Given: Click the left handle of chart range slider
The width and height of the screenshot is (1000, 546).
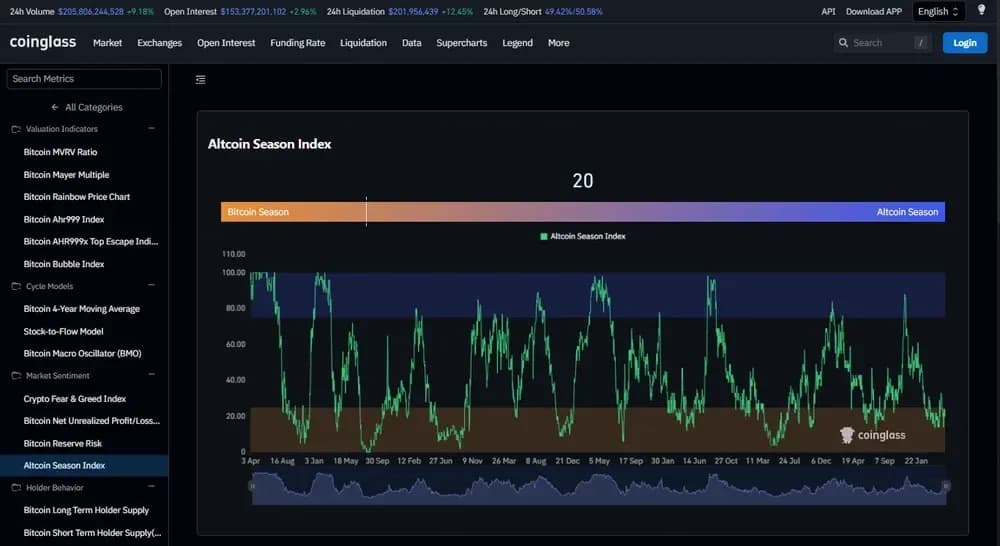Looking at the screenshot, I should click(252, 486).
